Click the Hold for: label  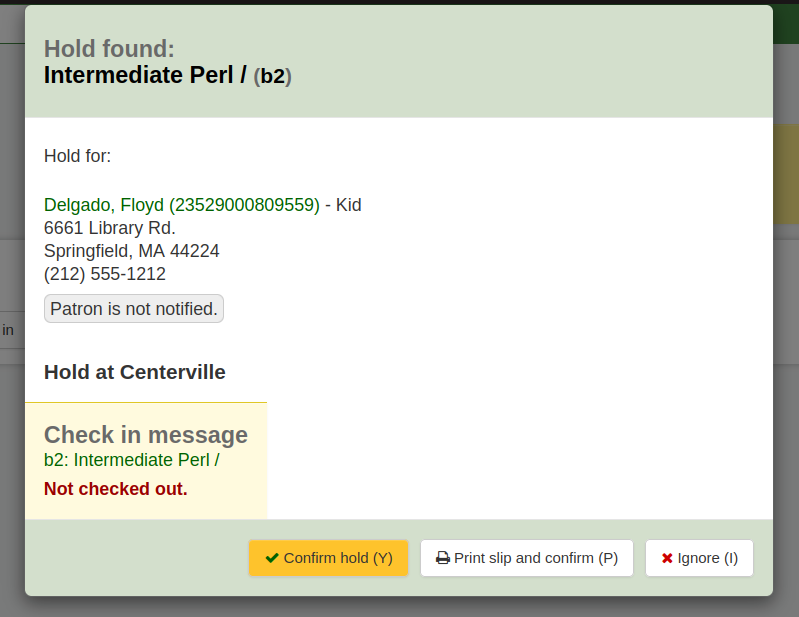(x=78, y=156)
